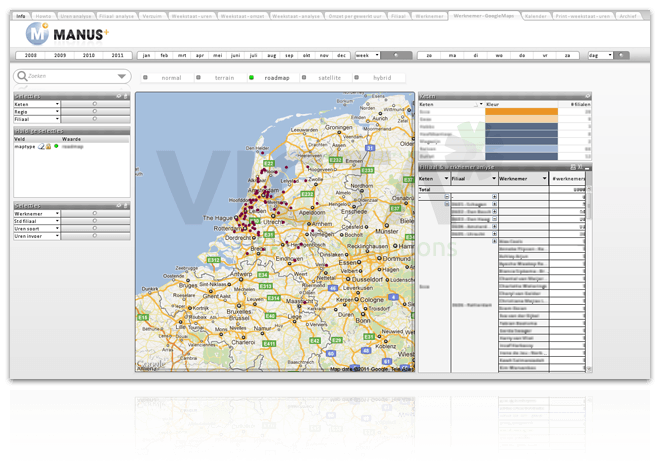Select month juni

236,55
